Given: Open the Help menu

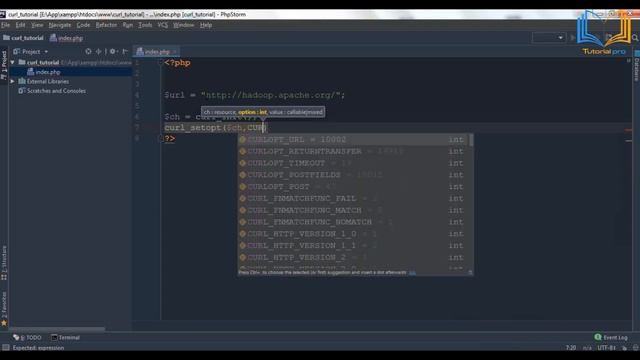Looking at the screenshot, I should (x=206, y=25).
